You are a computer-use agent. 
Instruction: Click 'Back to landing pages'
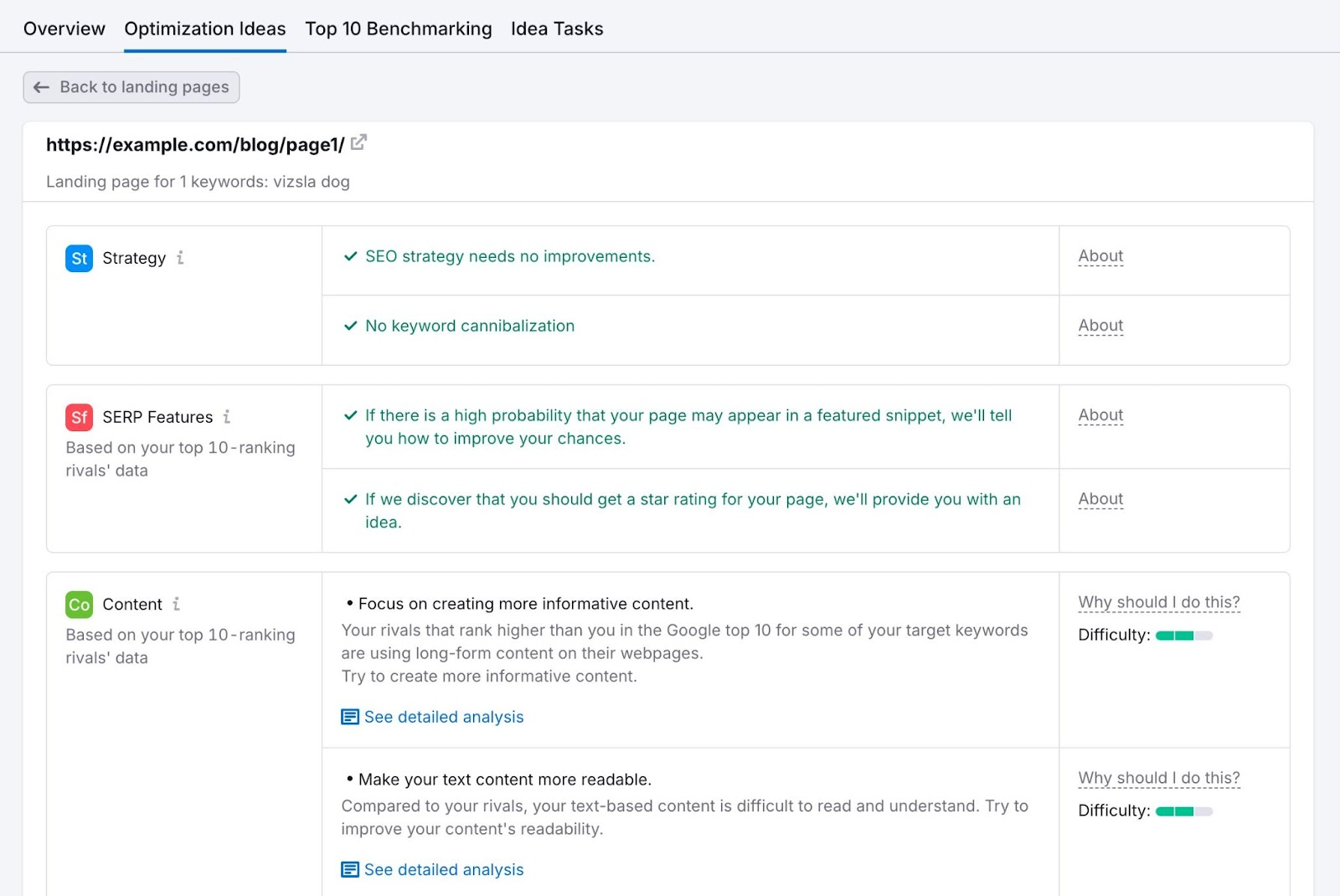click(x=131, y=87)
